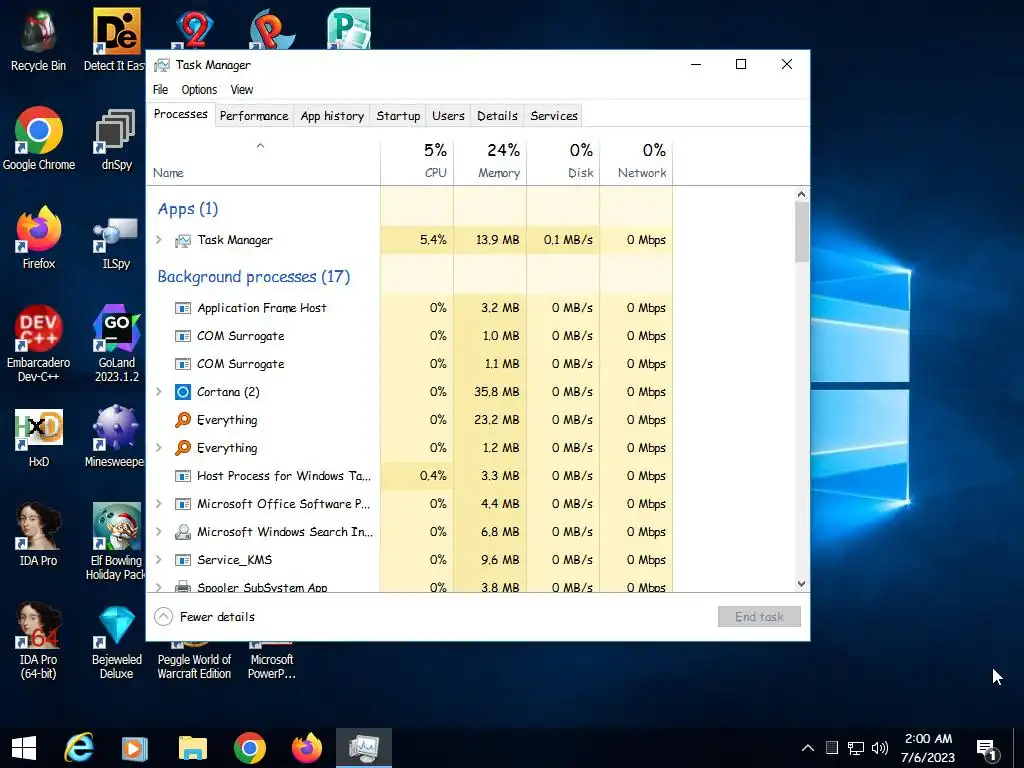This screenshot has height=768, width=1024.
Task: Expand second Everything process row
Action: tap(159, 447)
